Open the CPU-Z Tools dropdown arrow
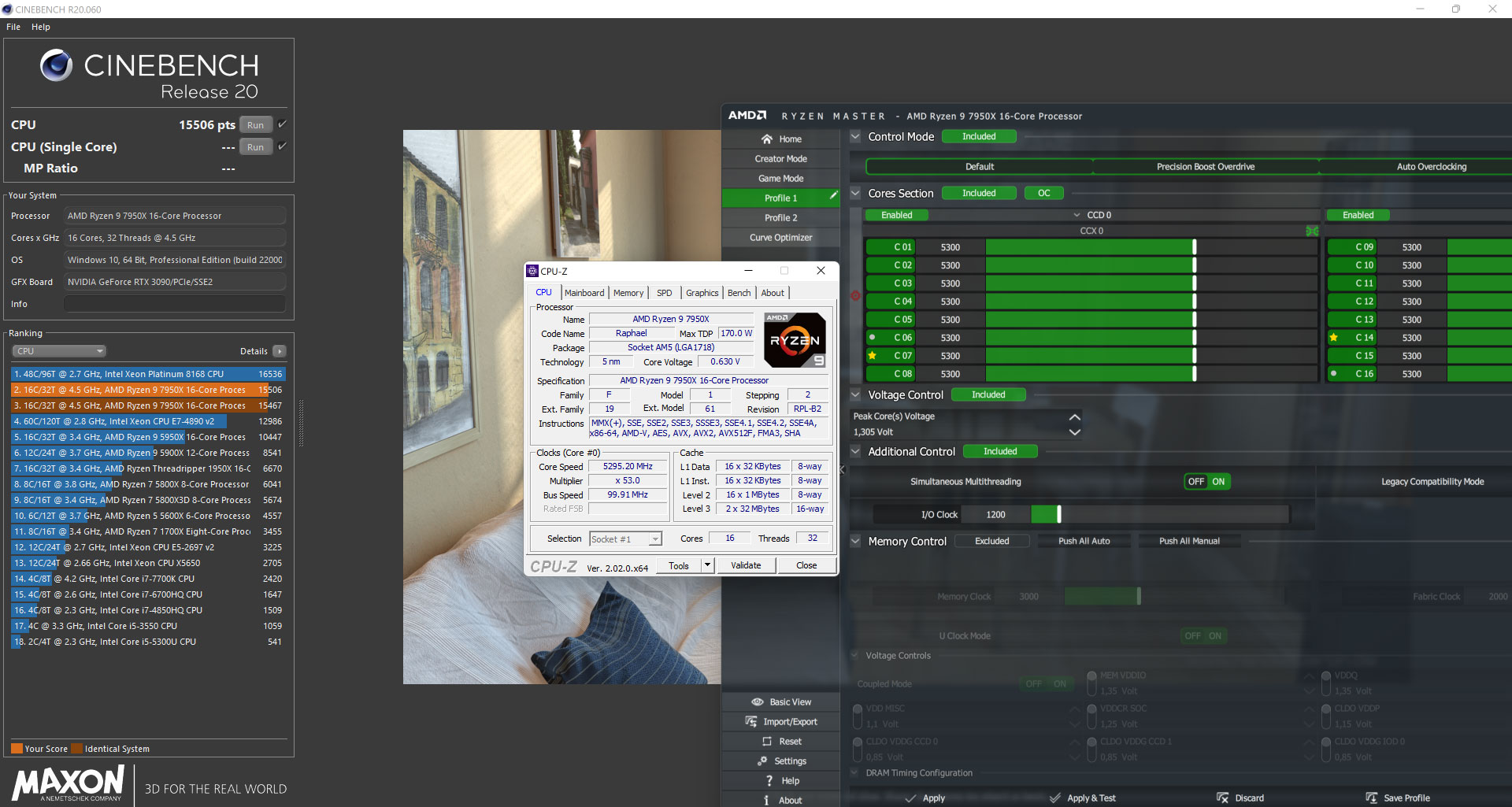The width and height of the screenshot is (1512, 807). [707, 565]
